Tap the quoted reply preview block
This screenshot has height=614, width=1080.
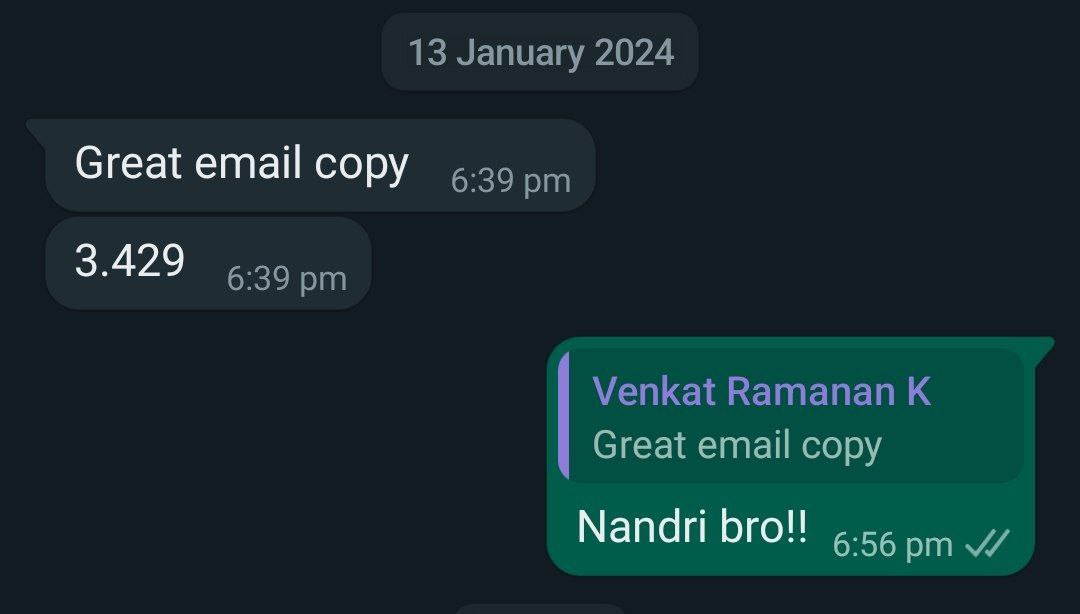click(x=791, y=416)
